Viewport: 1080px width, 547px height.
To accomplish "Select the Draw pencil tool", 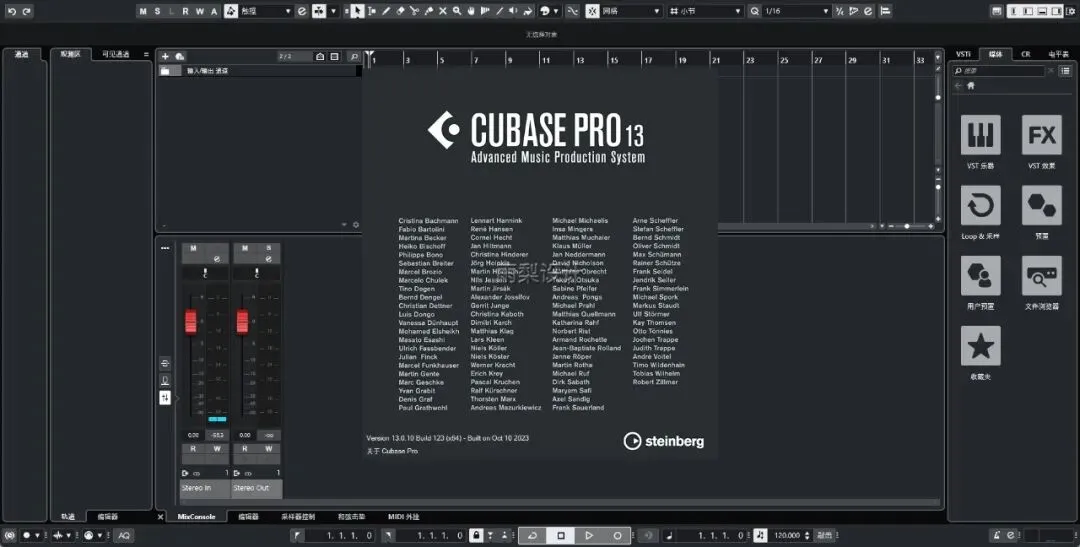I will (386, 11).
